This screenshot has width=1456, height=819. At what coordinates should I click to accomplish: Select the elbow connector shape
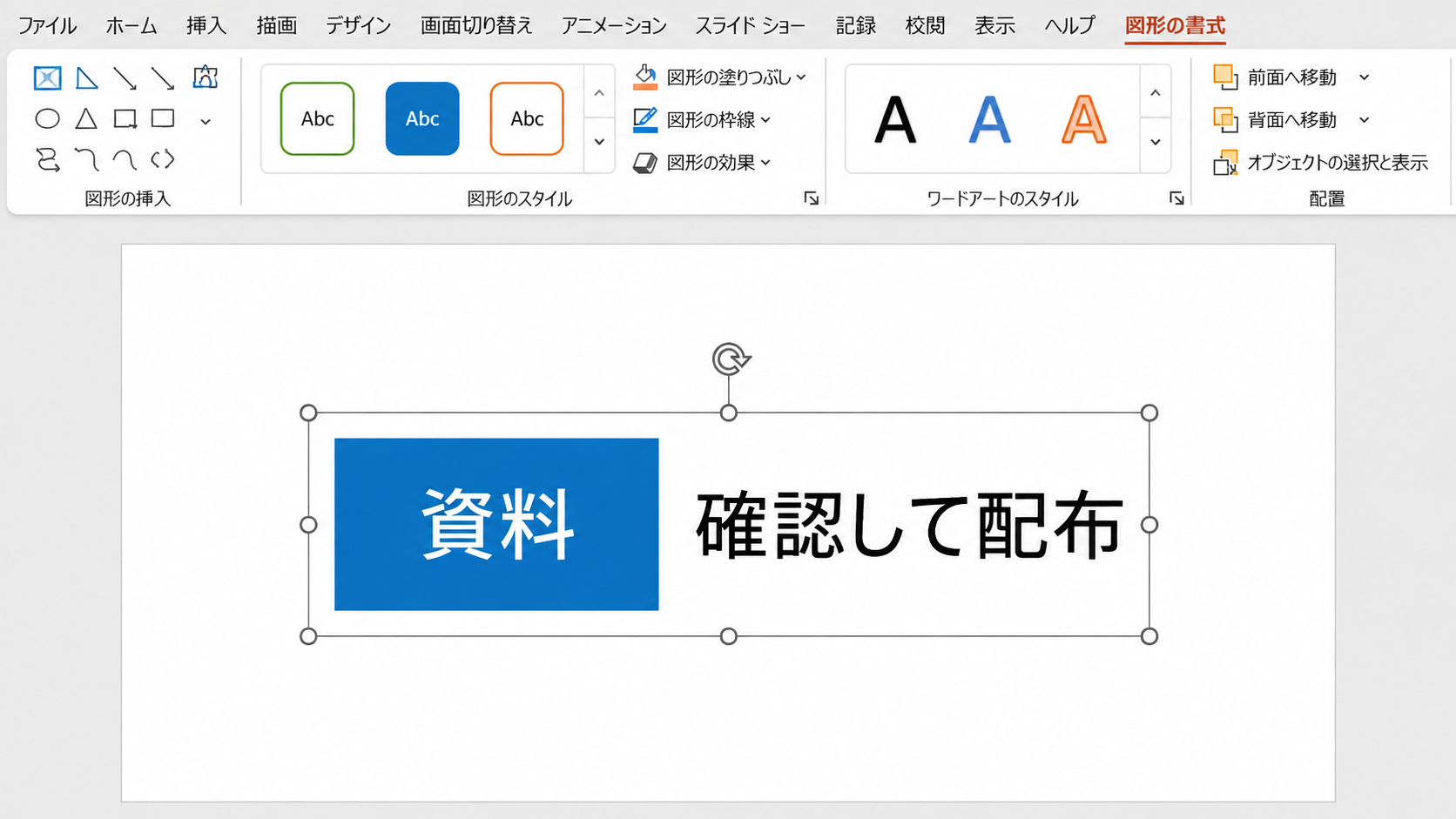point(86,159)
